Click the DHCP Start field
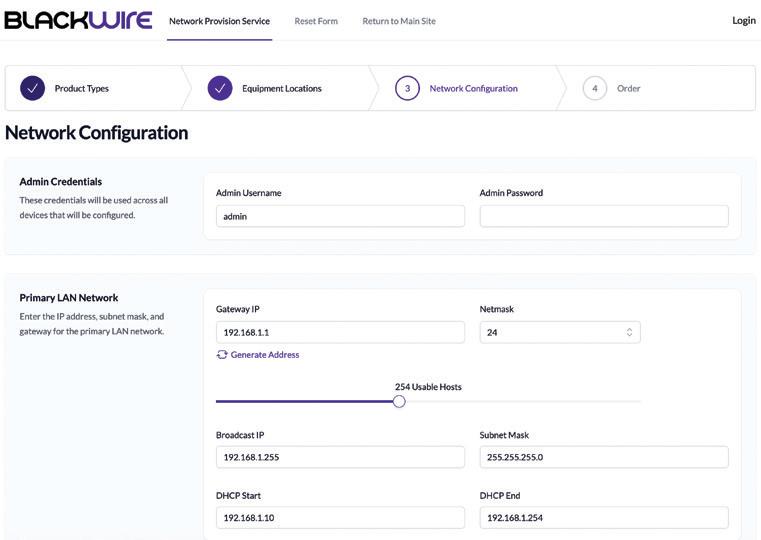The image size is (761, 540). 340,518
